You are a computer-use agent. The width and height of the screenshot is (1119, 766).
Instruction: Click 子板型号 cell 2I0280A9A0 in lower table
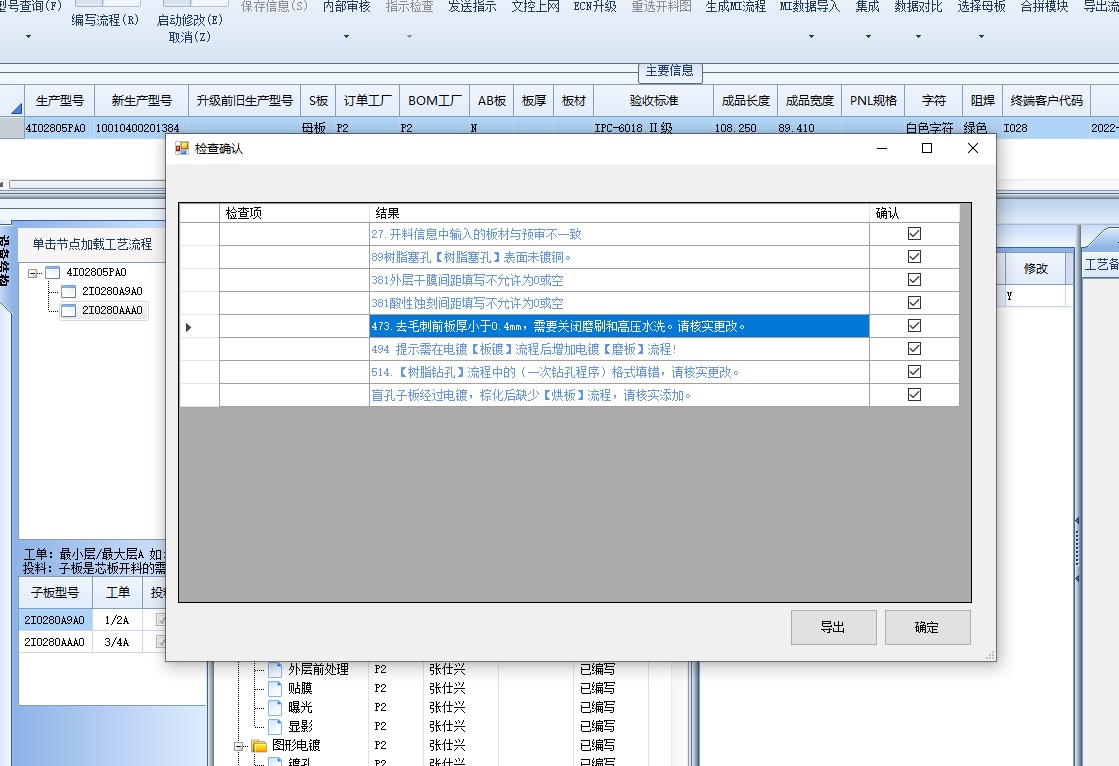[x=54, y=620]
